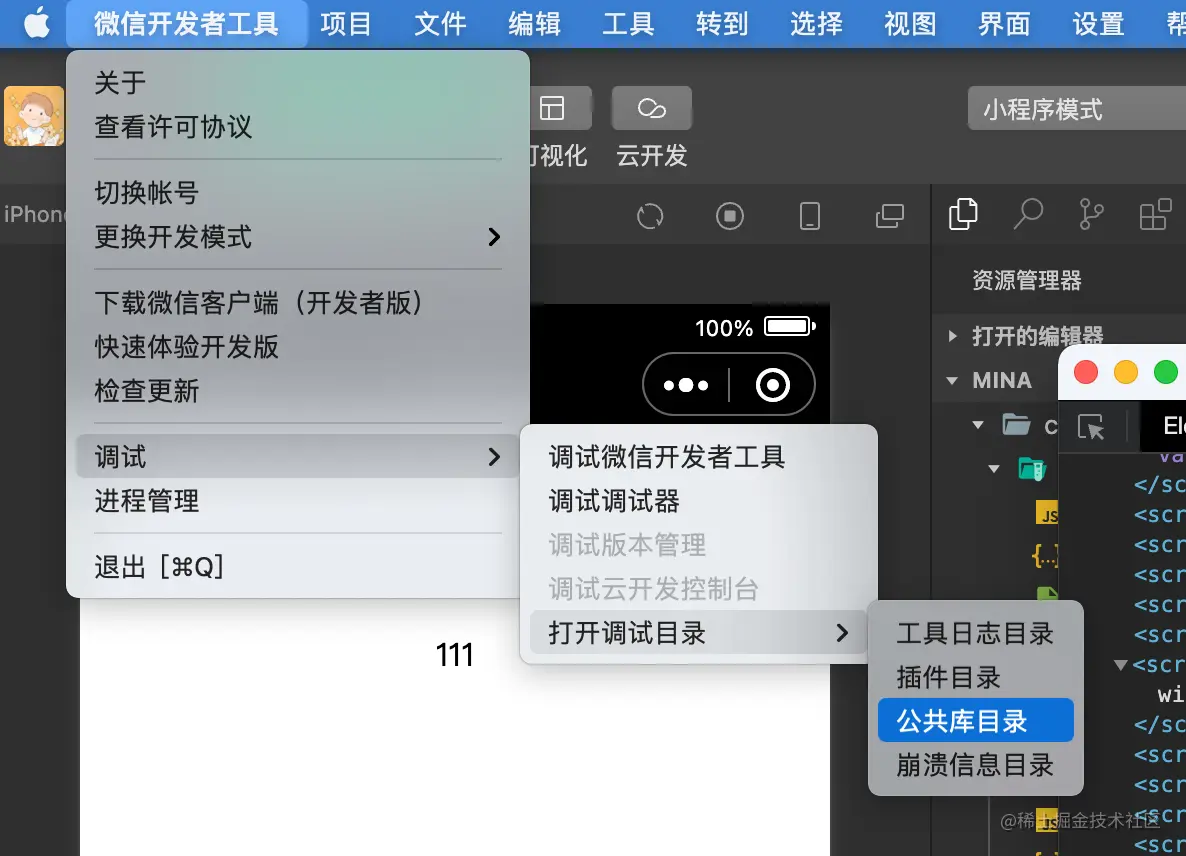This screenshot has width=1186, height=856.
Task: Select 进程管理 menu entry
Action: pos(298,501)
